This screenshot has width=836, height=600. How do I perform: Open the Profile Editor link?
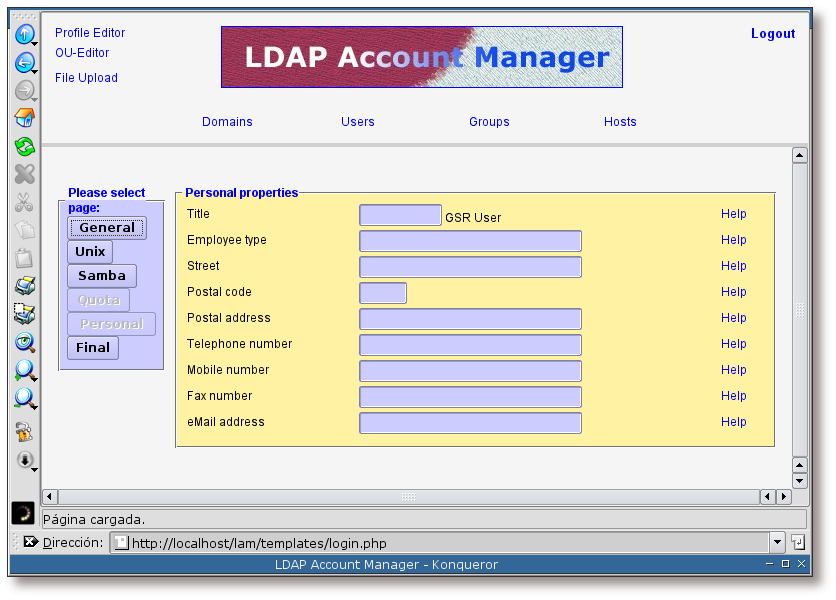(90, 33)
